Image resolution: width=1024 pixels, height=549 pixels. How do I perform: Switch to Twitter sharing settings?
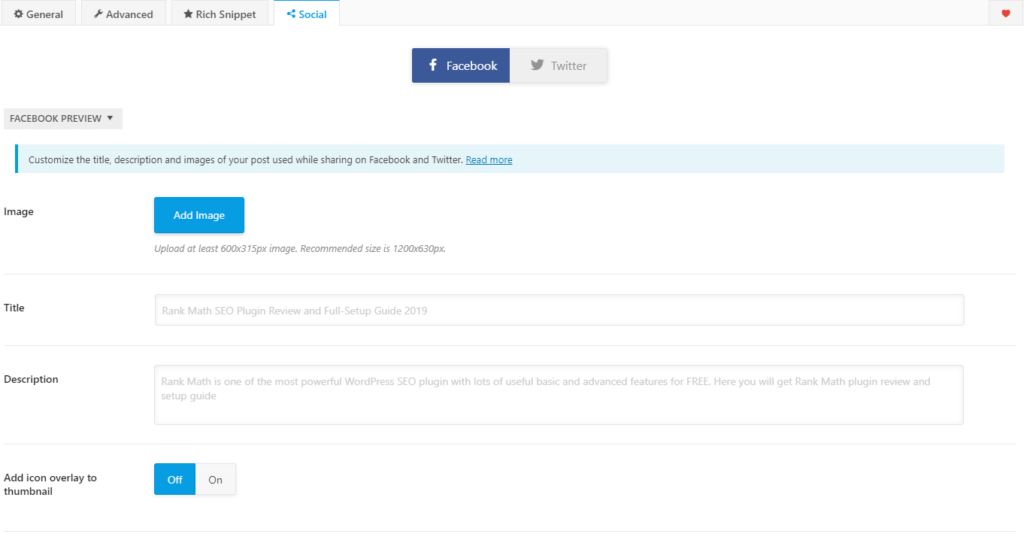click(x=558, y=65)
